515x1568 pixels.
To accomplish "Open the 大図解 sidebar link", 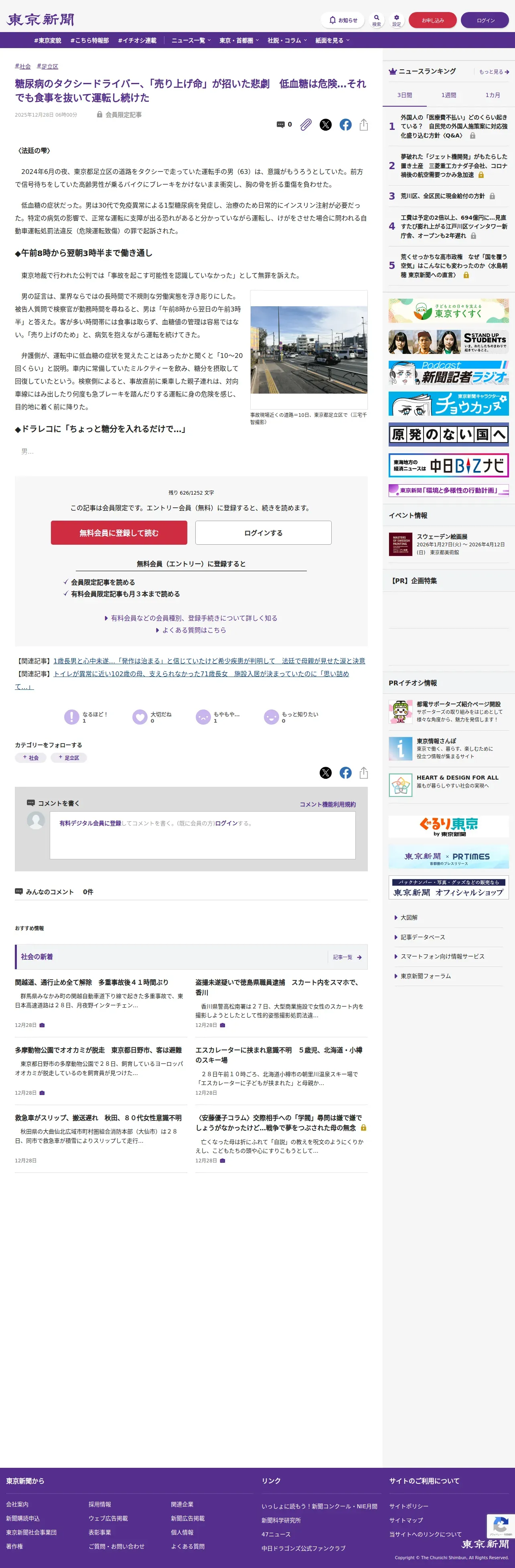I will (x=408, y=917).
